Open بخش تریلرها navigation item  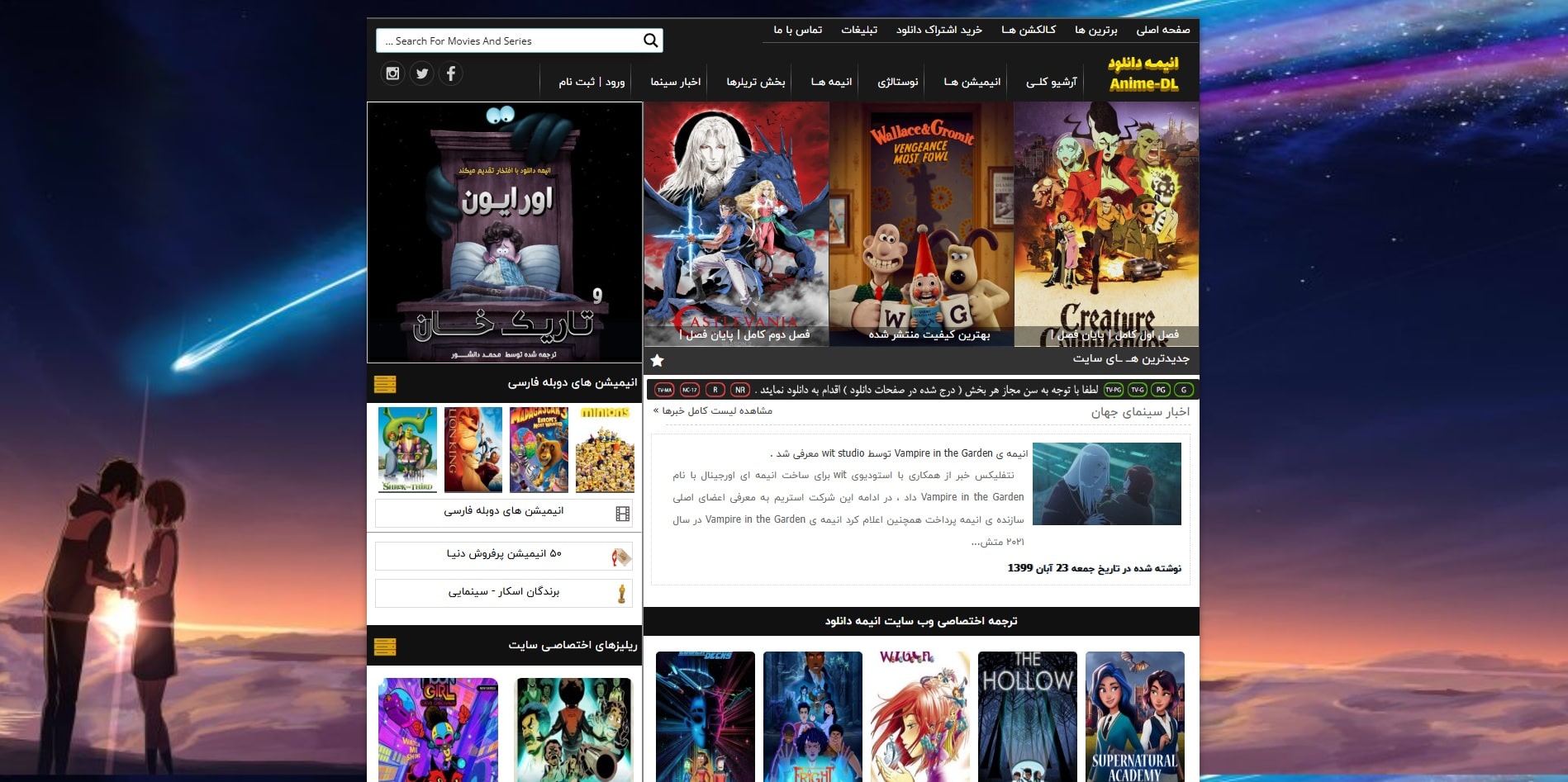click(756, 82)
